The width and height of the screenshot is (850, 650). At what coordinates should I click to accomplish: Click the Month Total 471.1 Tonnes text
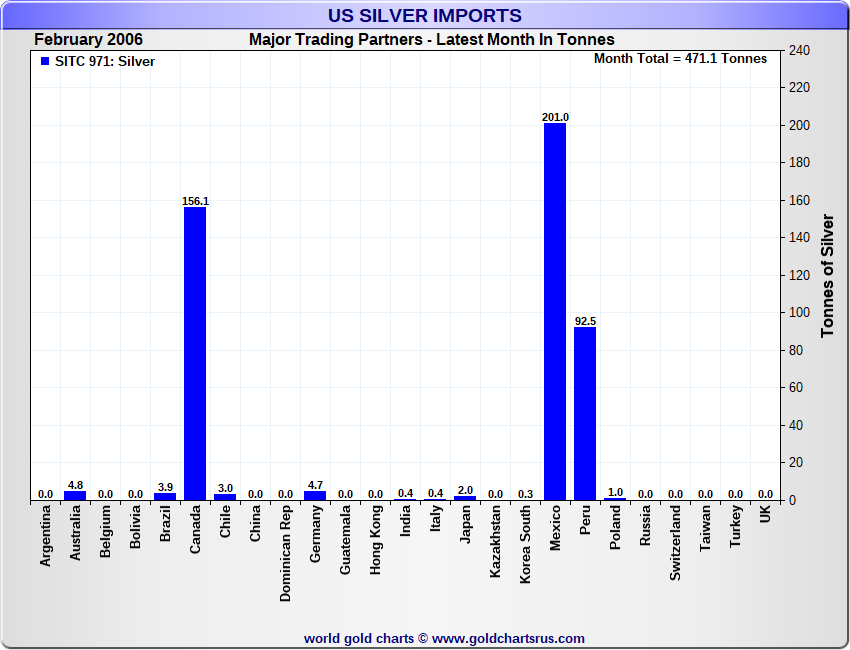click(x=680, y=59)
